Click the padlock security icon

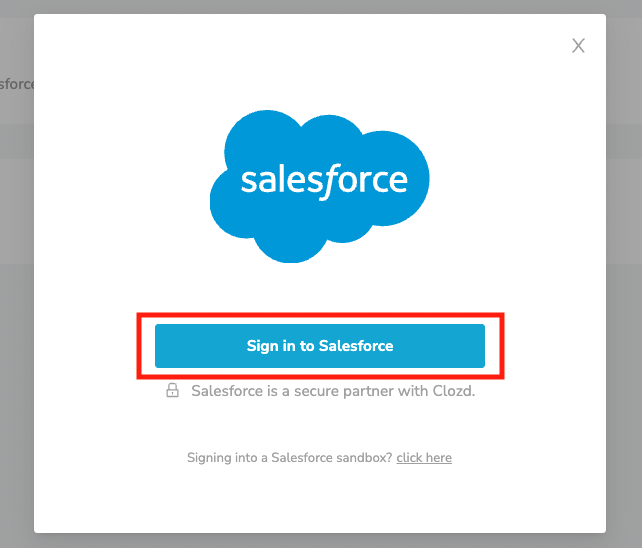[172, 391]
